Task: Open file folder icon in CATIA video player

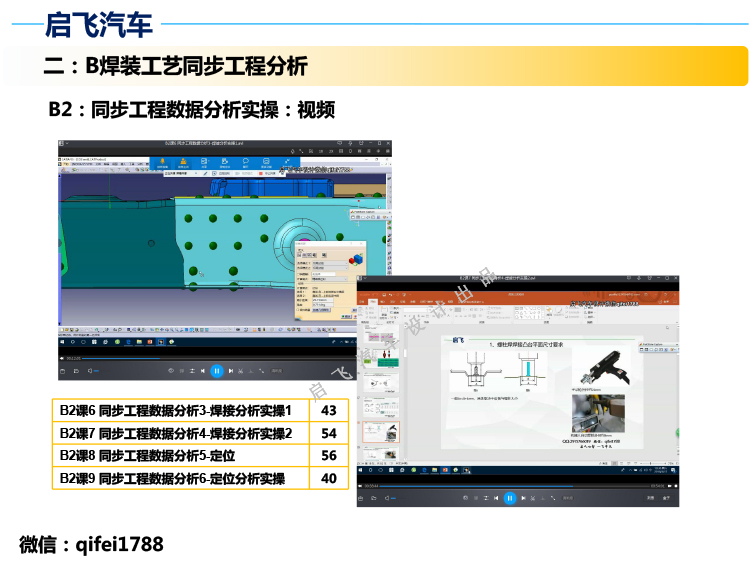Action: [76, 371]
